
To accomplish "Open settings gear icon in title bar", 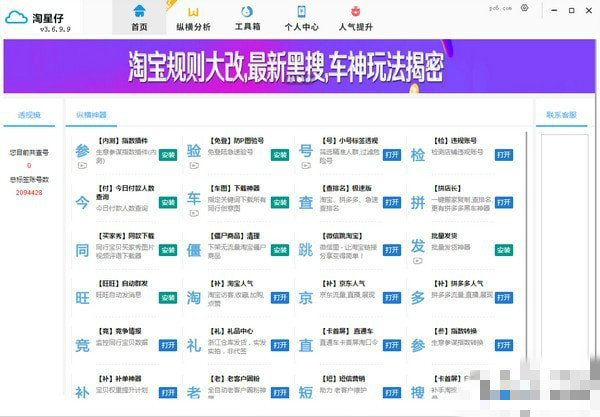I will [x=525, y=8].
